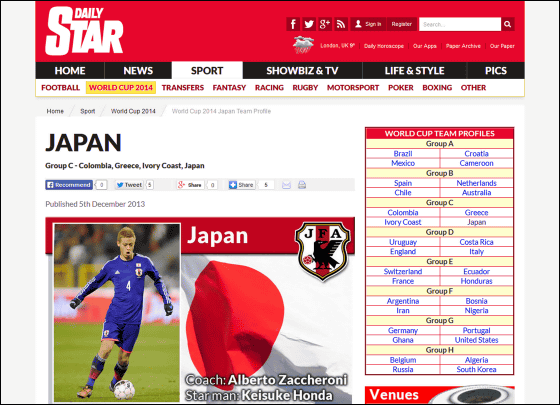560x405 pixels.
Task: Click the JFA crest badge
Action: [x=323, y=251]
